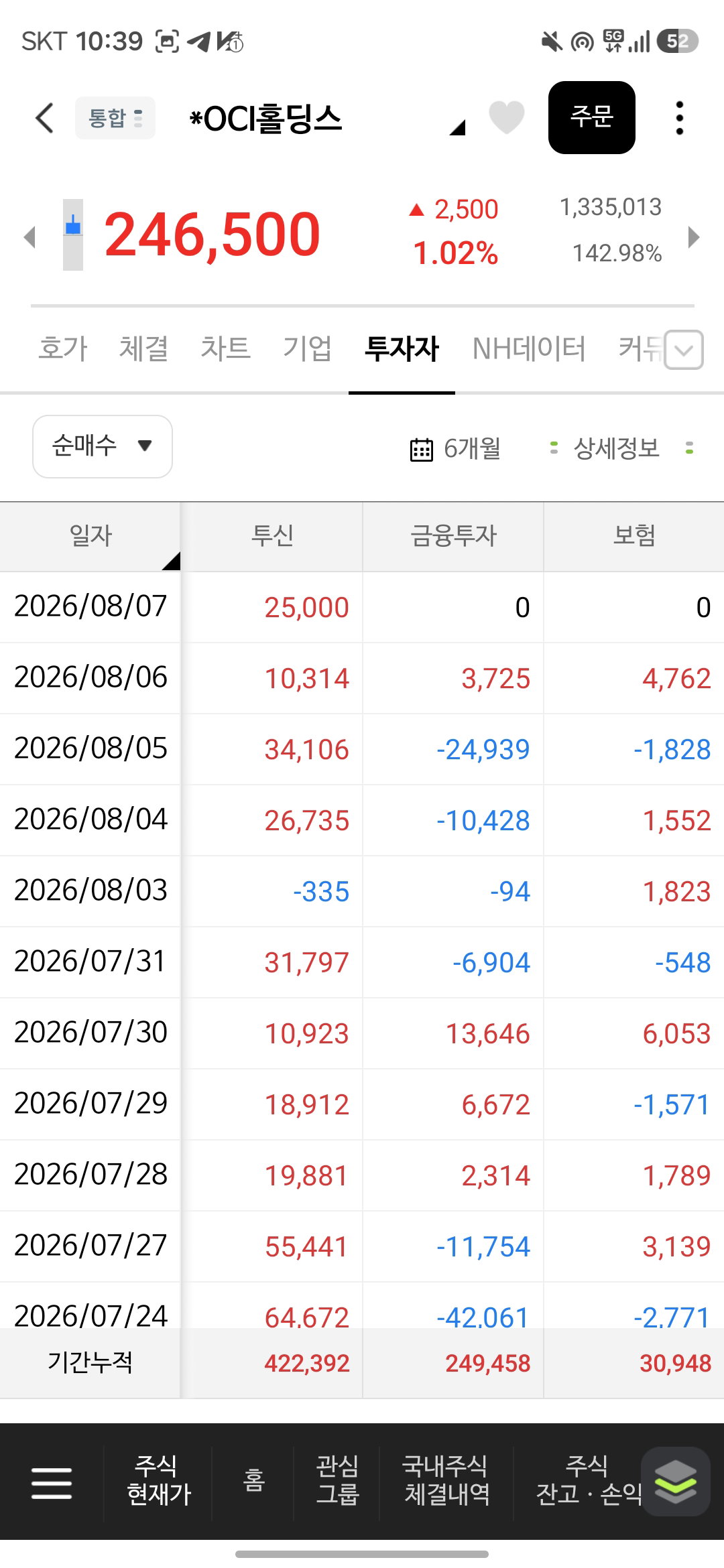Expand the stock name dropdown triangle
This screenshot has width=724, height=1568.
pos(457,127)
